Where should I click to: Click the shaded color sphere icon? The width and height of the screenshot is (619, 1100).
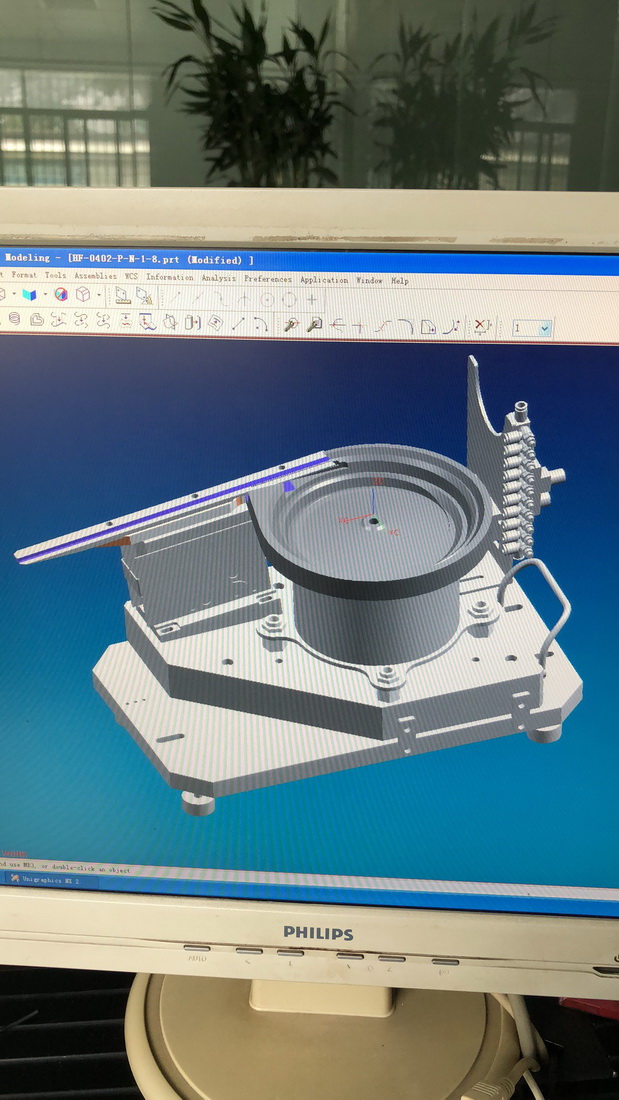(x=60, y=295)
